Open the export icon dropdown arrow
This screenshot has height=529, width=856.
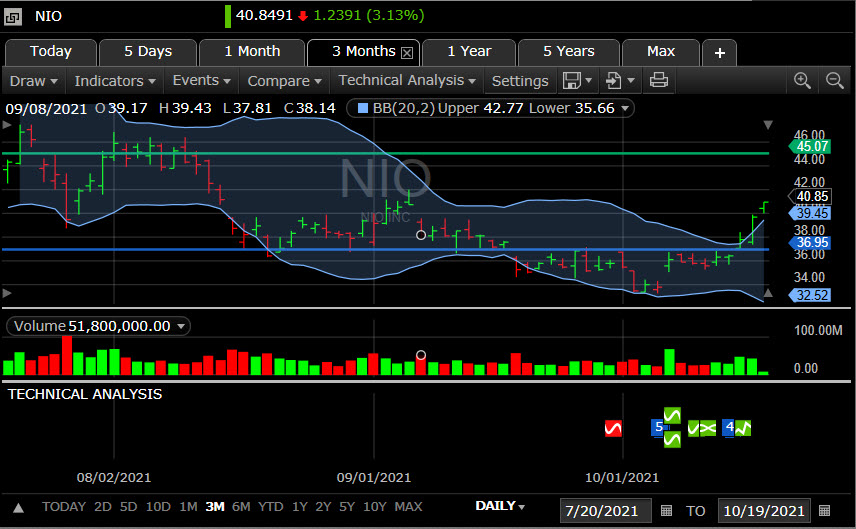pyautogui.click(x=631, y=81)
